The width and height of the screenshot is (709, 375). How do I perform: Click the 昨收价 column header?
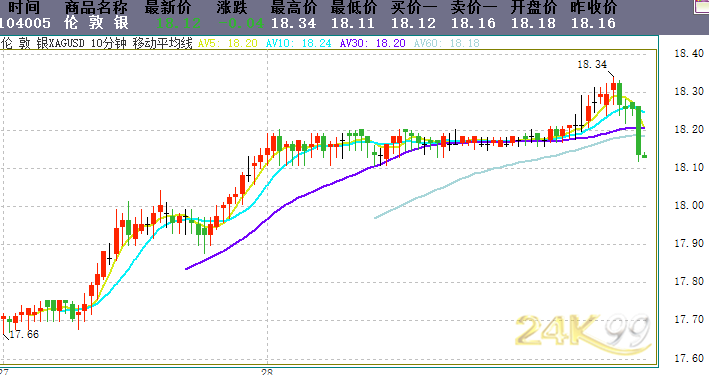[594, 7]
